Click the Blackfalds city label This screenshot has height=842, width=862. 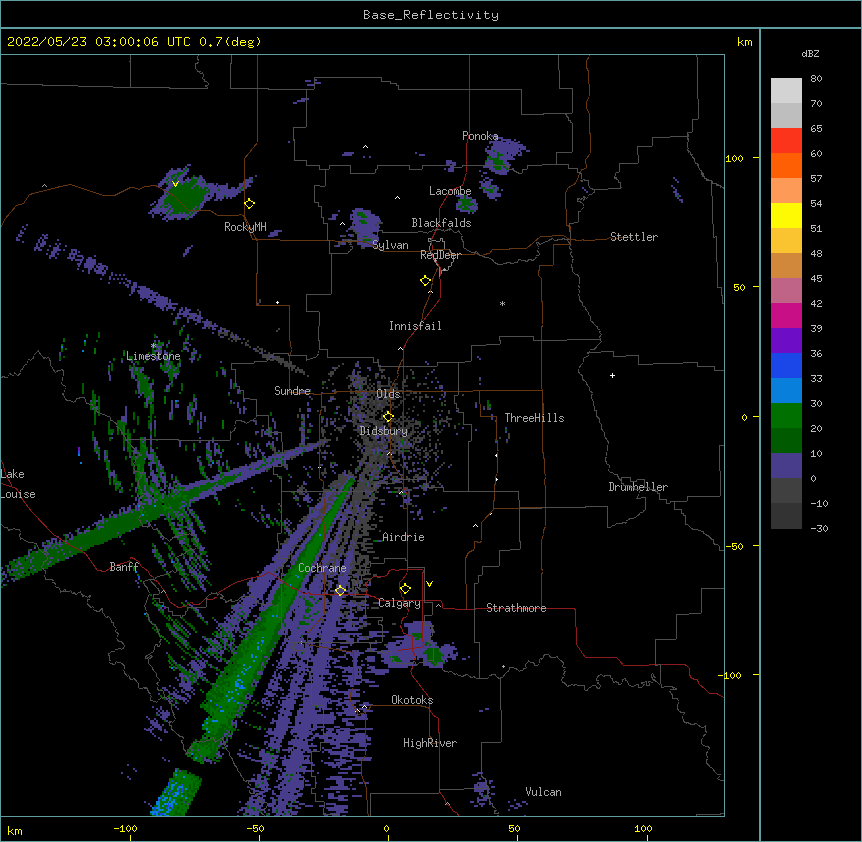[441, 223]
